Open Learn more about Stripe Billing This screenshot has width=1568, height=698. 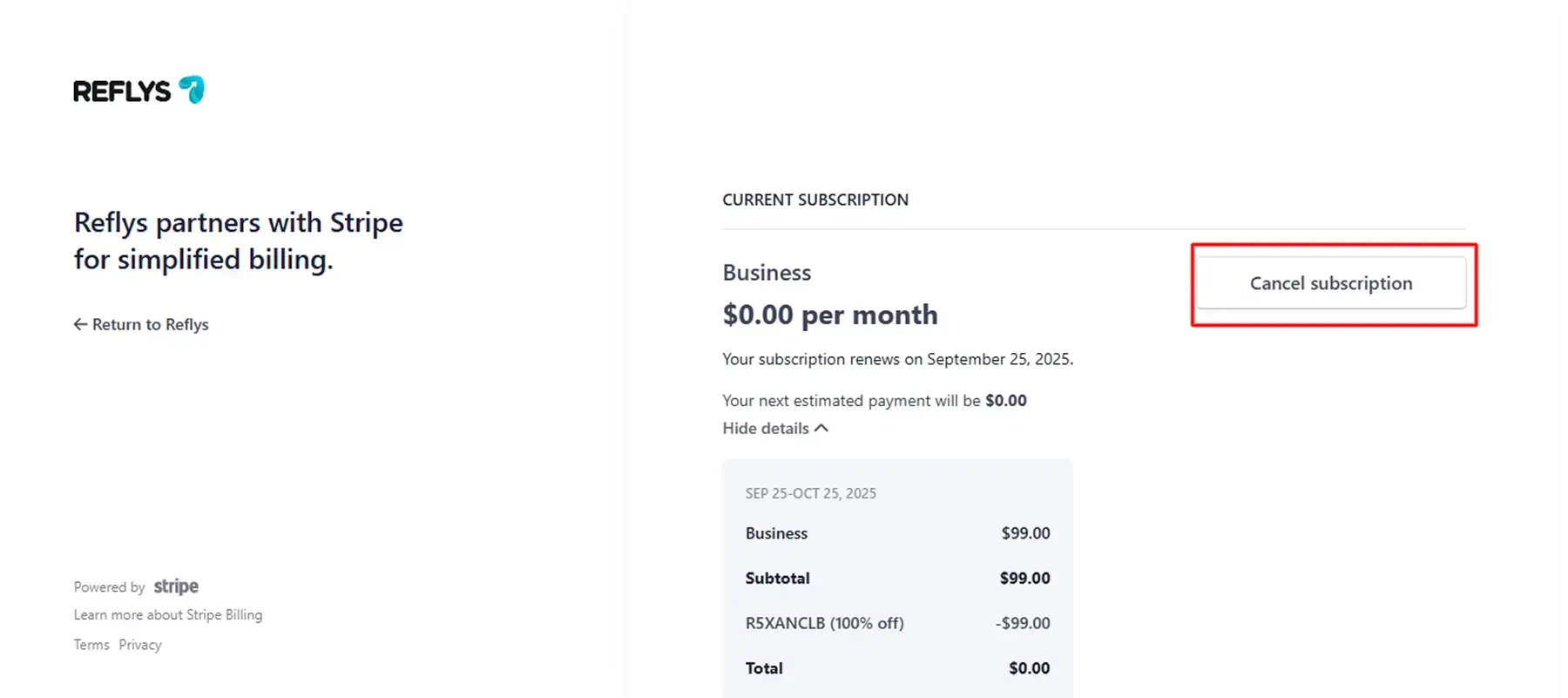(x=168, y=615)
